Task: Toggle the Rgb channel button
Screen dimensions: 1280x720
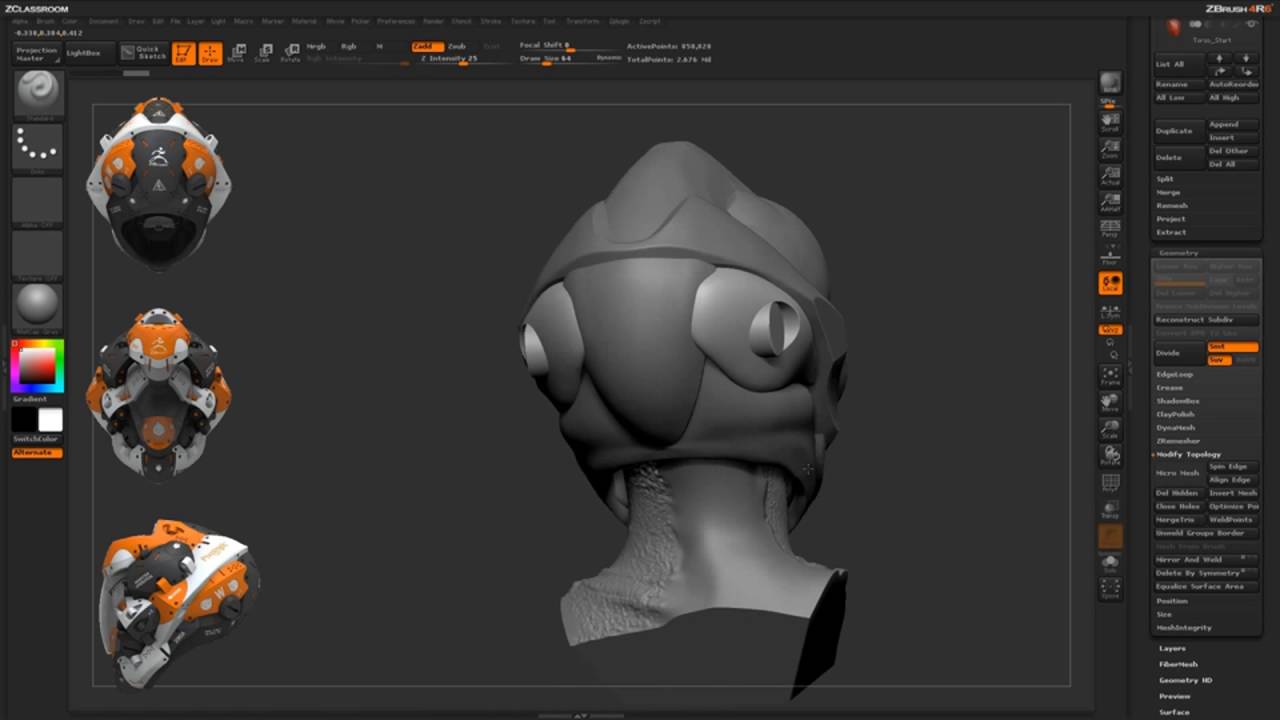Action: (x=349, y=46)
